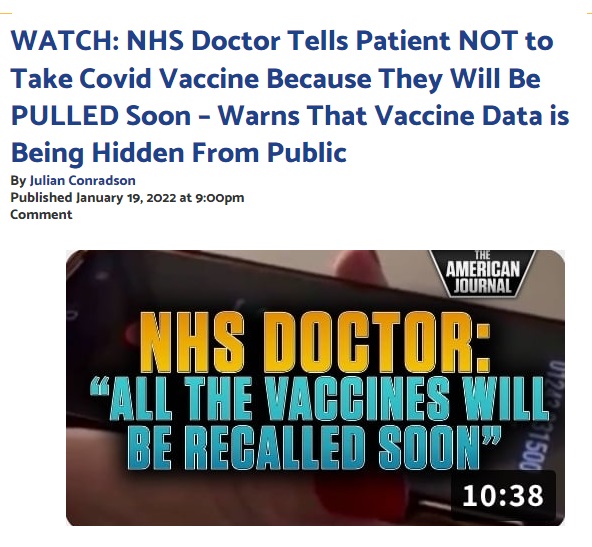Click the "9:00pm" publish time text
The height and width of the screenshot is (547, 592).
pos(220,198)
